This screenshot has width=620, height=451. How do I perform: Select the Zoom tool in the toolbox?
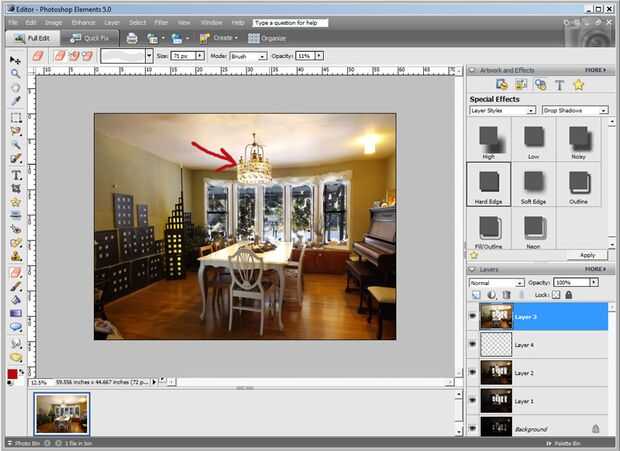pyautogui.click(x=16, y=74)
